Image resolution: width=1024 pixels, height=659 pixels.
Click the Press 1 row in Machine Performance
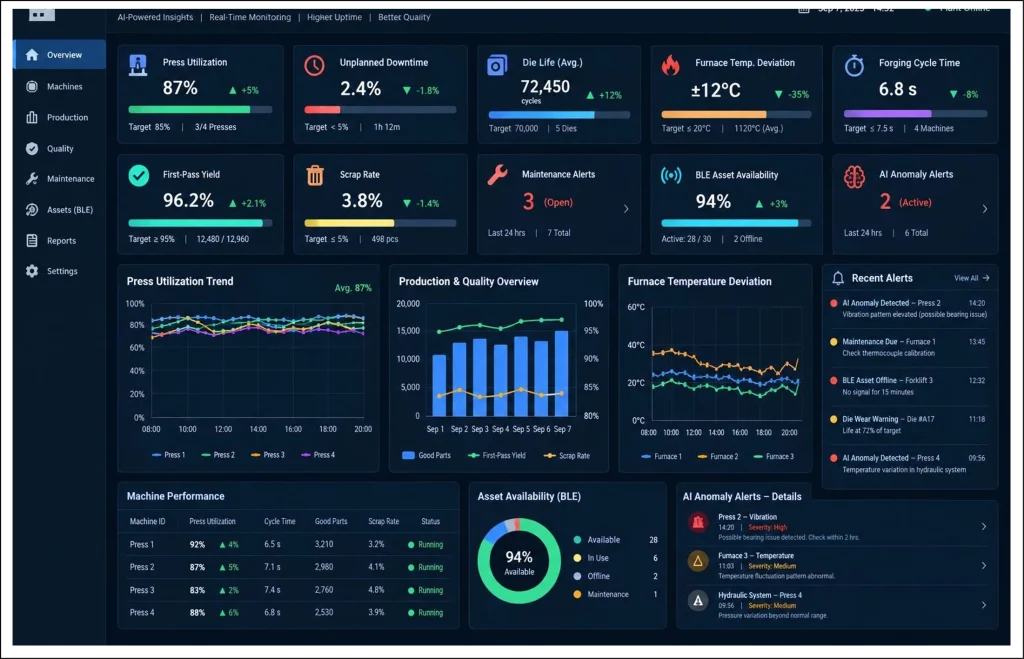click(287, 544)
